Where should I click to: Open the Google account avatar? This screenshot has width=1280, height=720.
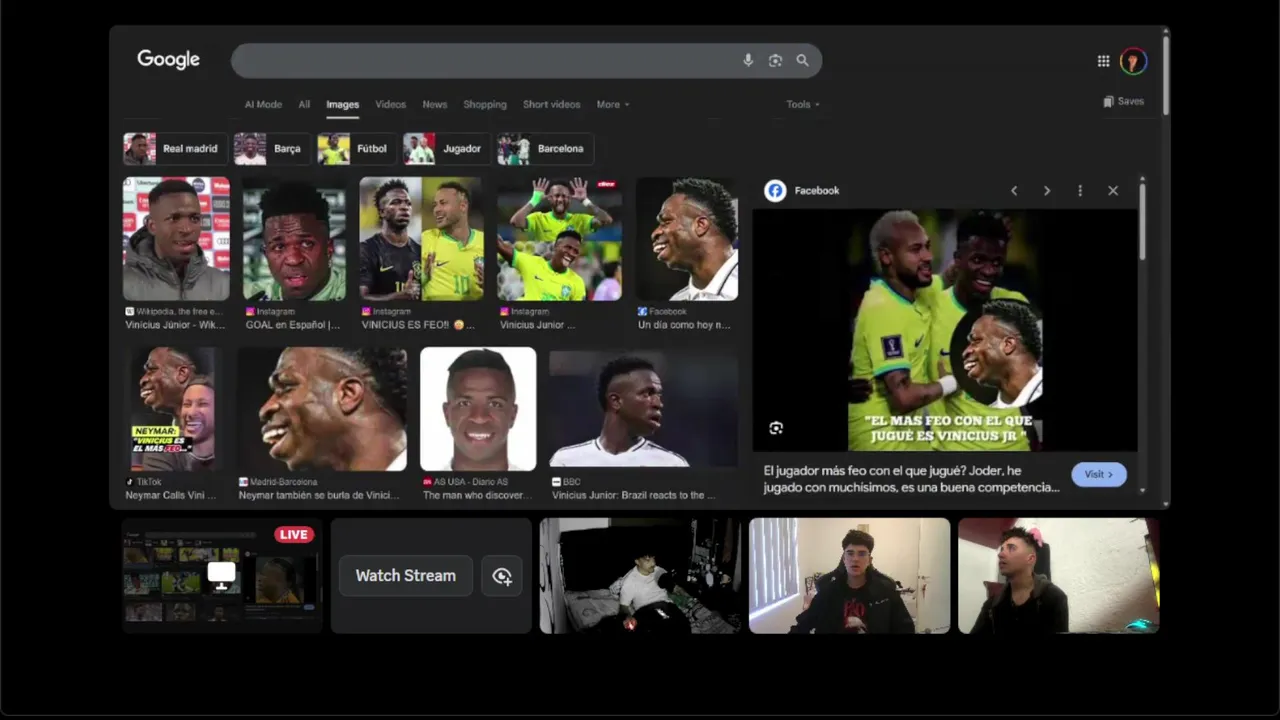(x=1133, y=61)
